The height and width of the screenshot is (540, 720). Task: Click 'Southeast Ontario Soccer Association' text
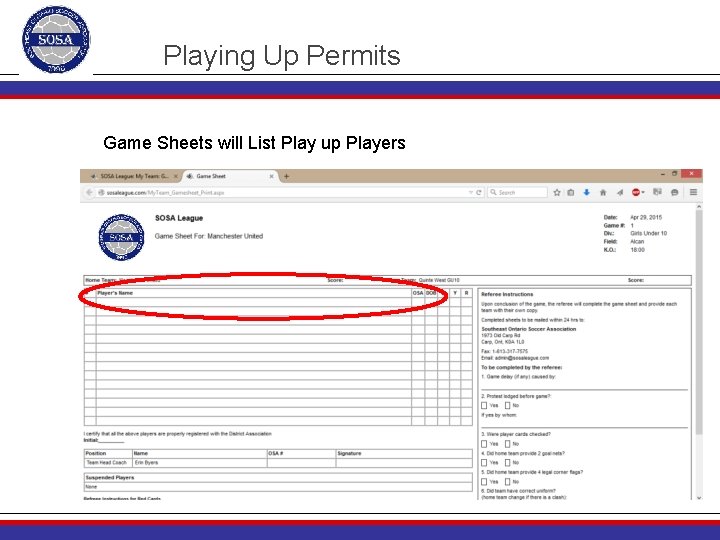529,329
